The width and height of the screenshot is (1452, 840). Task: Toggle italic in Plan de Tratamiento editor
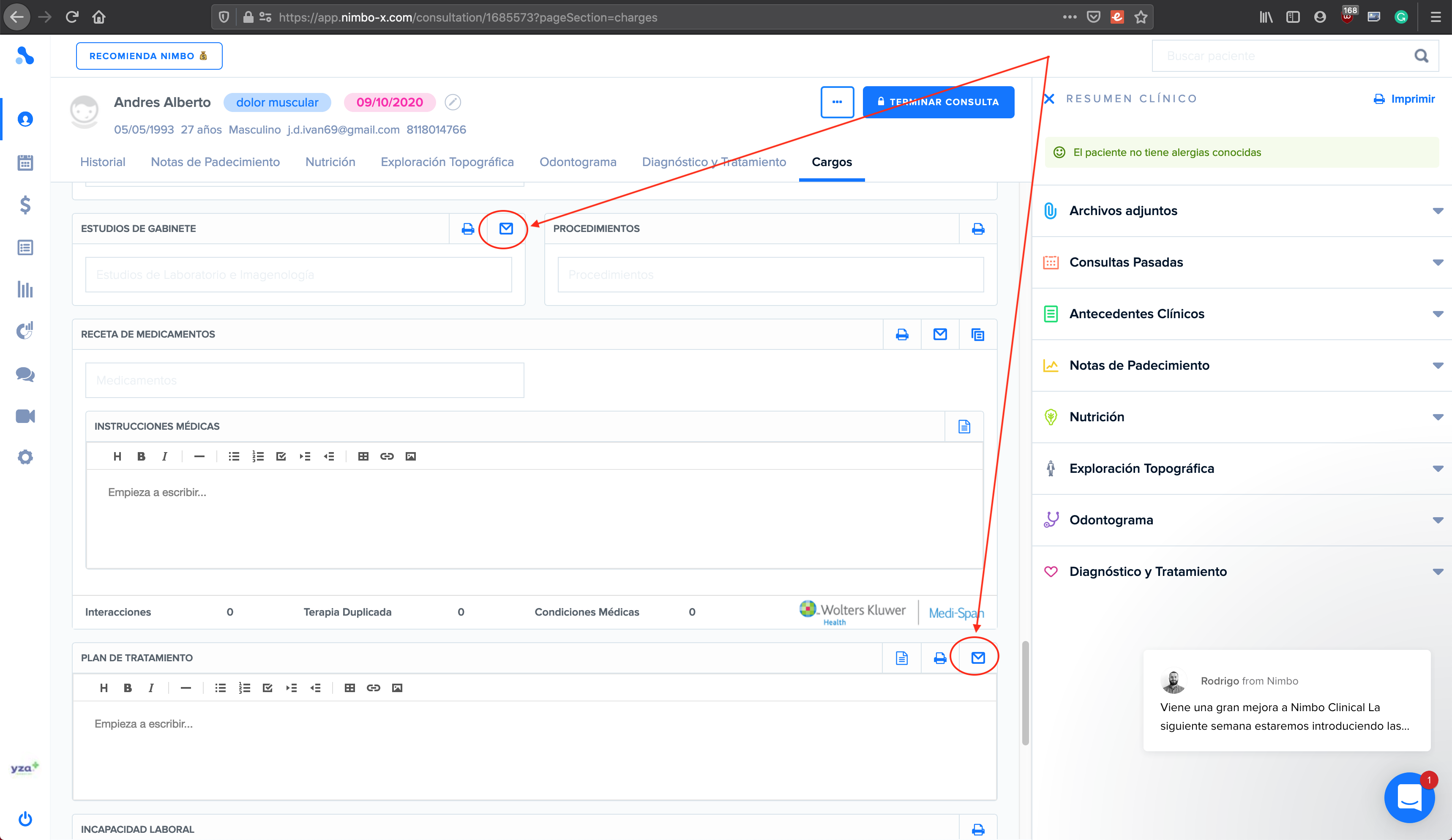tap(151, 688)
